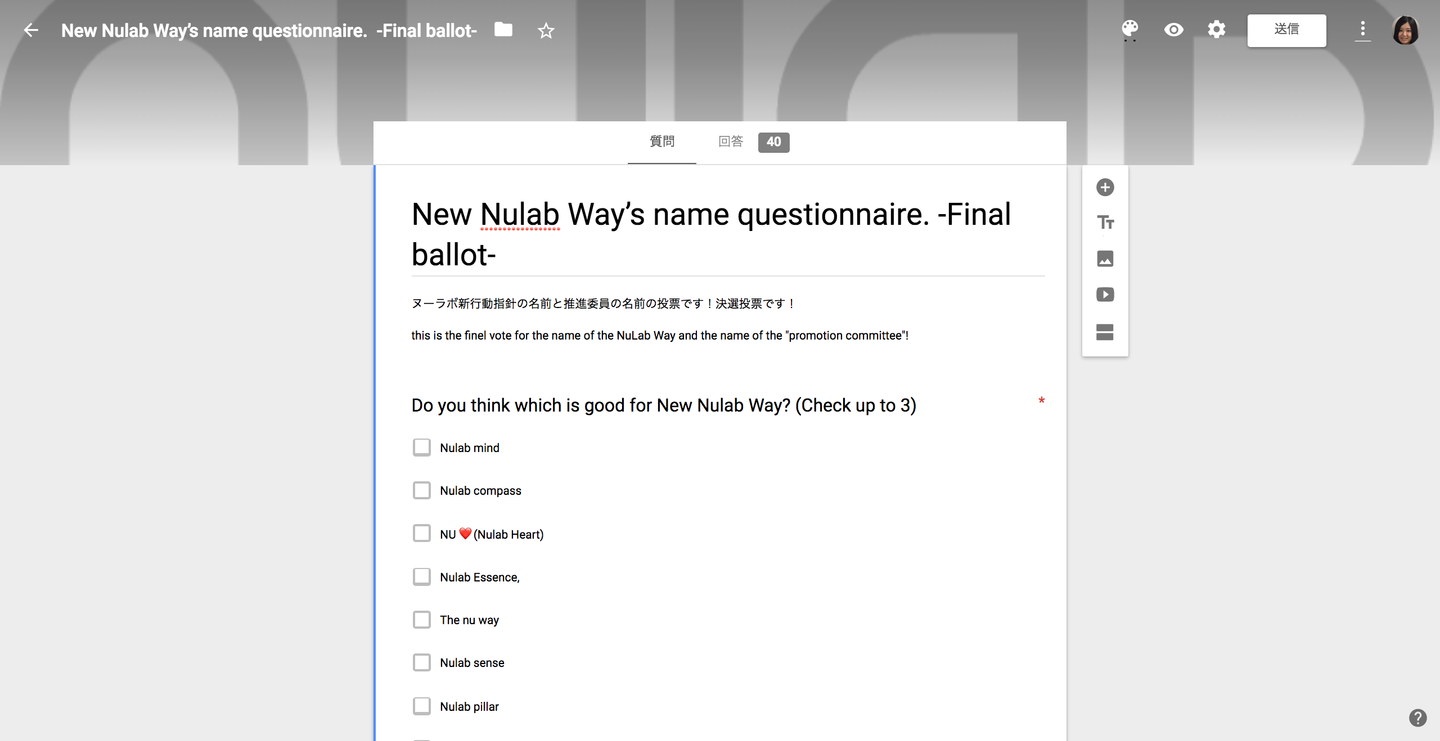Open the help question mark button

1418,717
